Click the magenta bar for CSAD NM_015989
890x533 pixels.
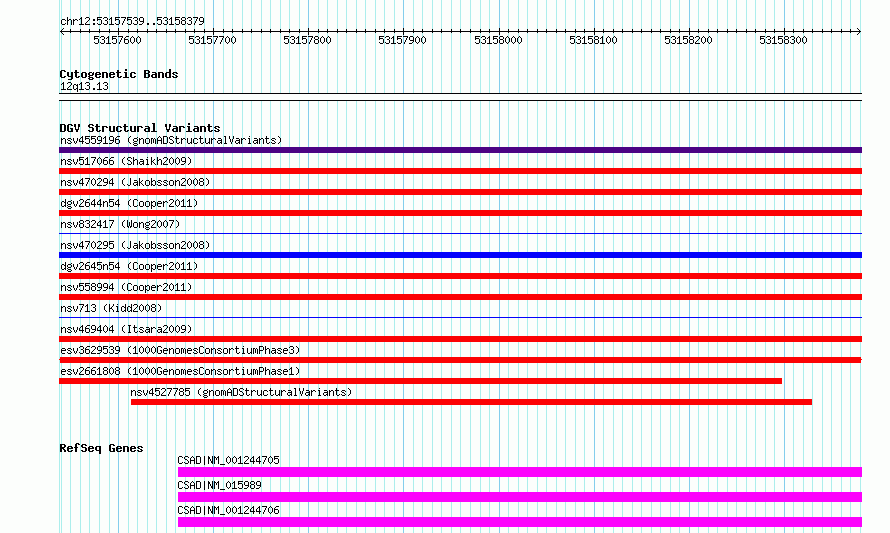[x=520, y=497]
